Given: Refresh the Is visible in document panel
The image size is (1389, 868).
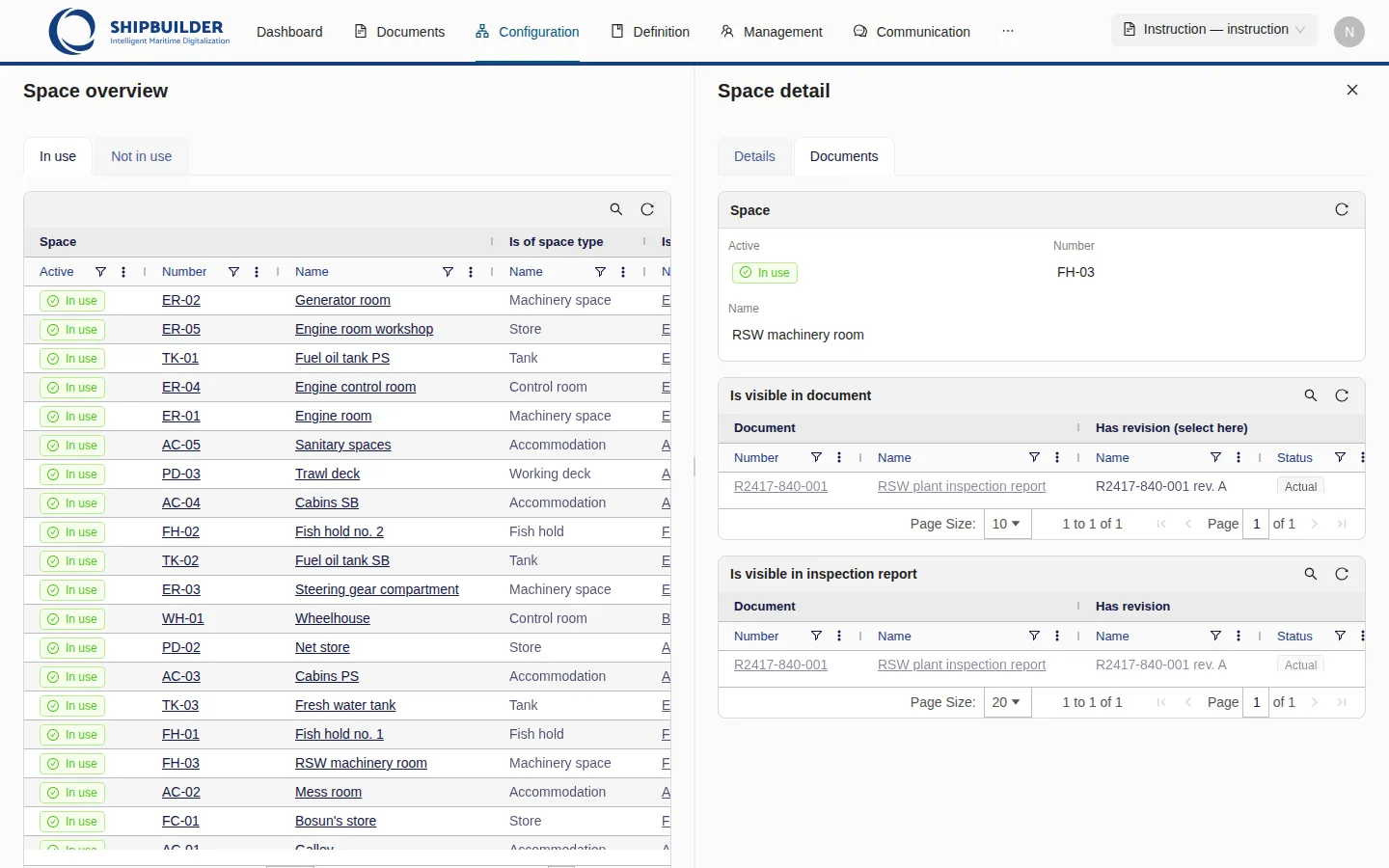Looking at the screenshot, I should tap(1342, 395).
